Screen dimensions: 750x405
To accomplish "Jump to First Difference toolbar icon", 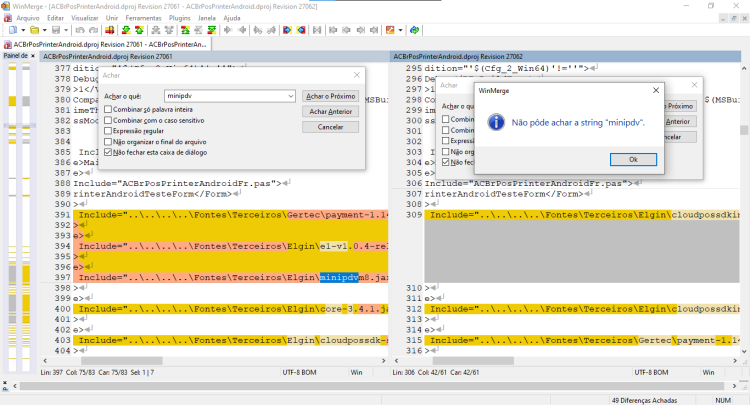I will point(185,30).
